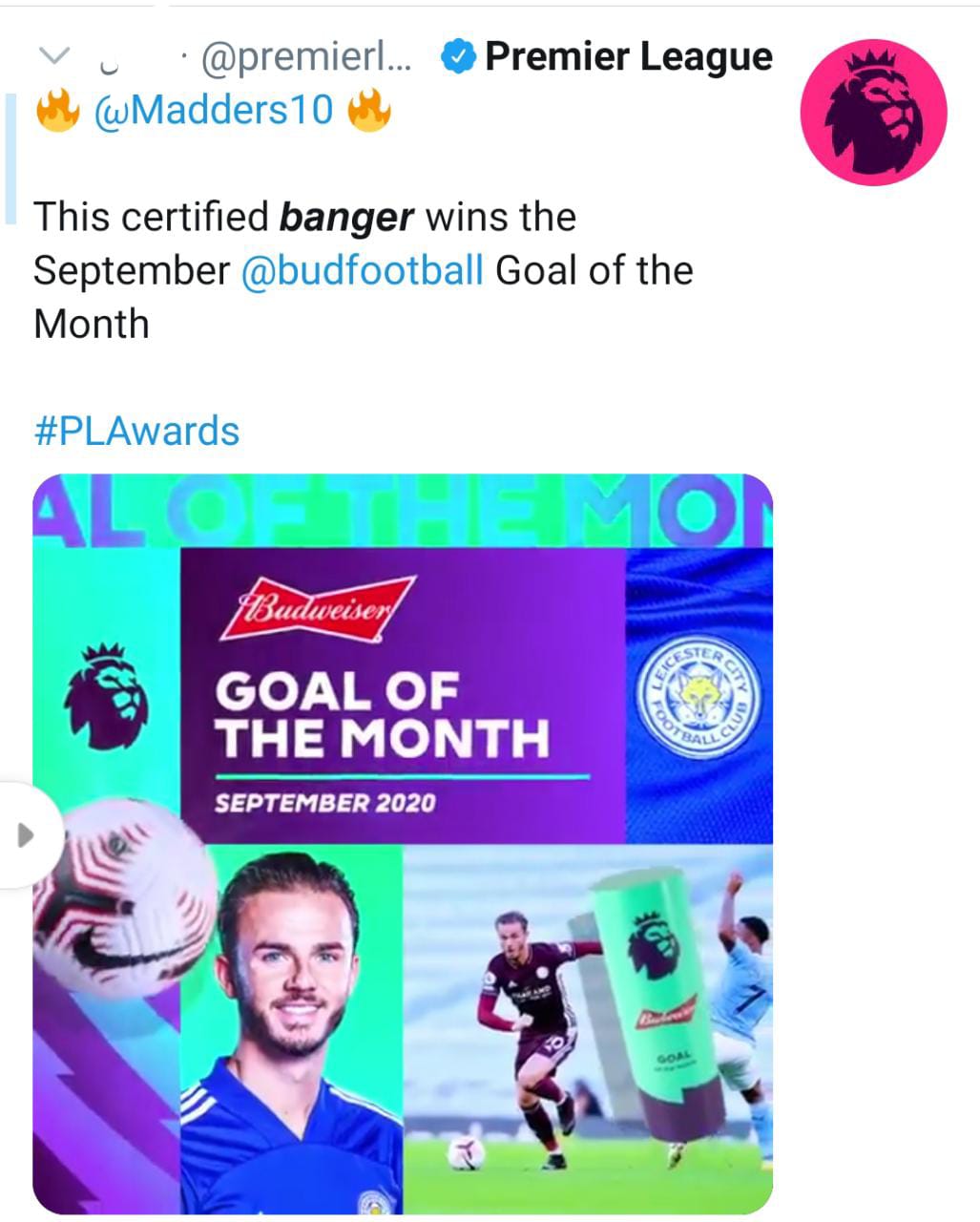Click the "SEPTEMBER 2020" caption
Viewport: 980px width, 1222px height.
[x=324, y=803]
